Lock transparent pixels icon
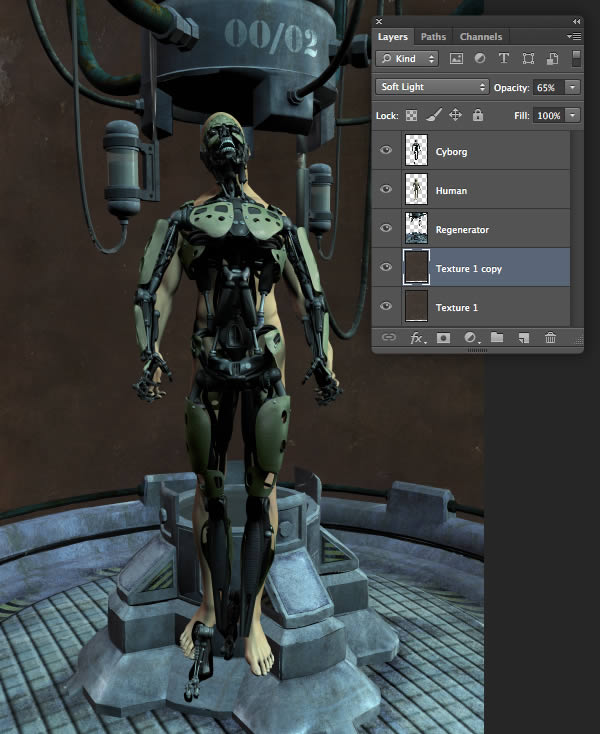 point(411,115)
